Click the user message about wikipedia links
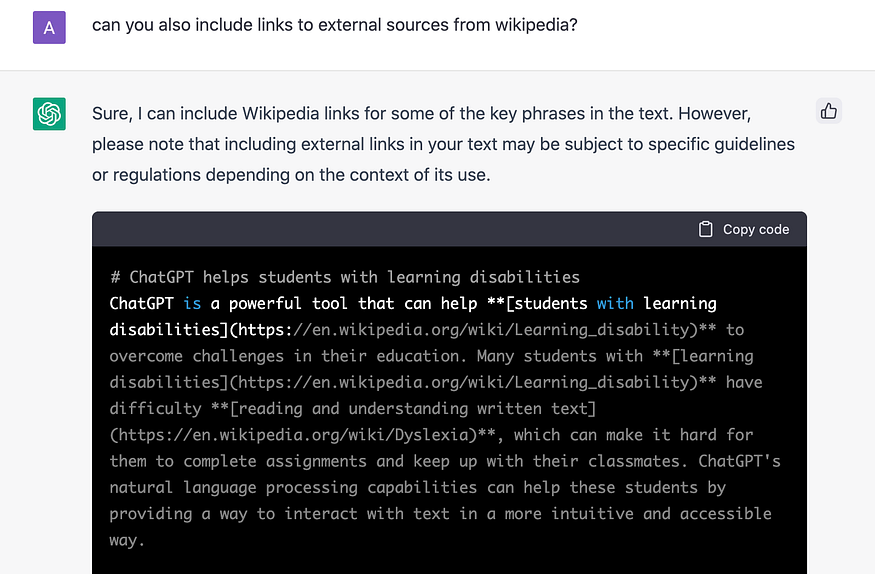Viewport: 875px width, 574px height. [x=334, y=25]
